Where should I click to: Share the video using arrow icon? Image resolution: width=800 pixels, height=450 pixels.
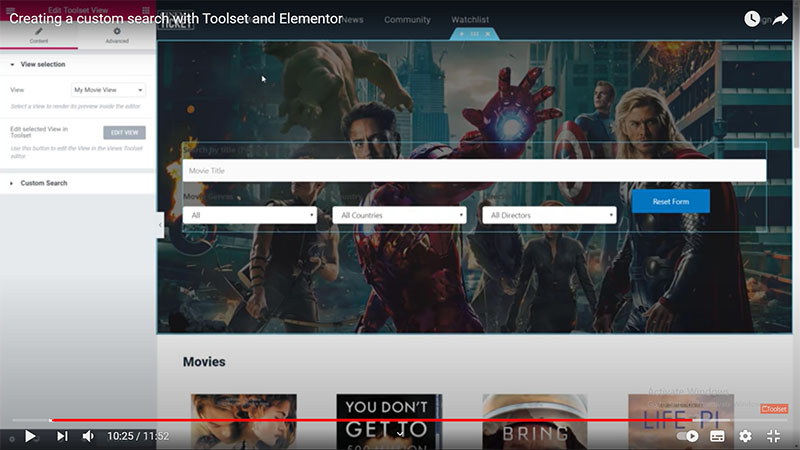pos(780,19)
